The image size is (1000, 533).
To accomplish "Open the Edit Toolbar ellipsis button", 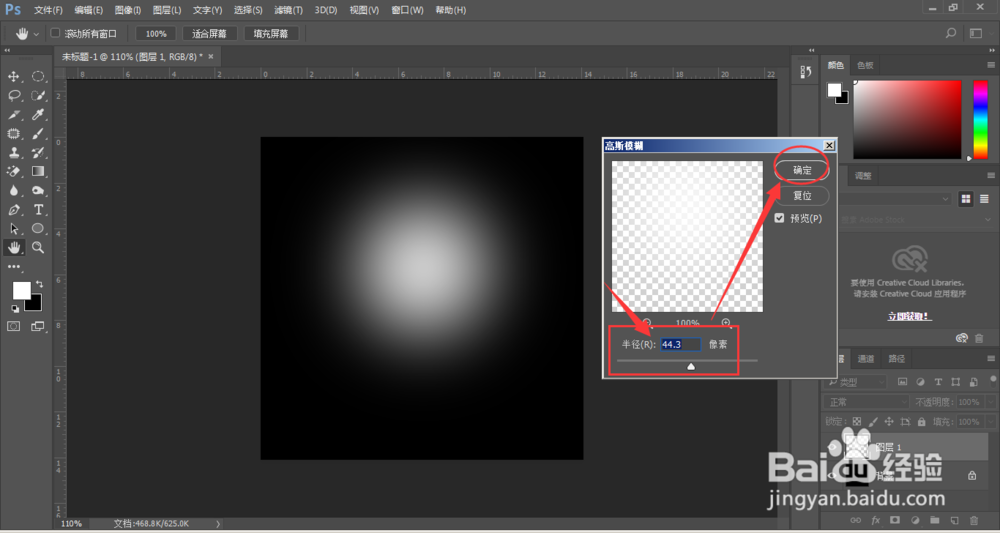I will pyautogui.click(x=13, y=266).
